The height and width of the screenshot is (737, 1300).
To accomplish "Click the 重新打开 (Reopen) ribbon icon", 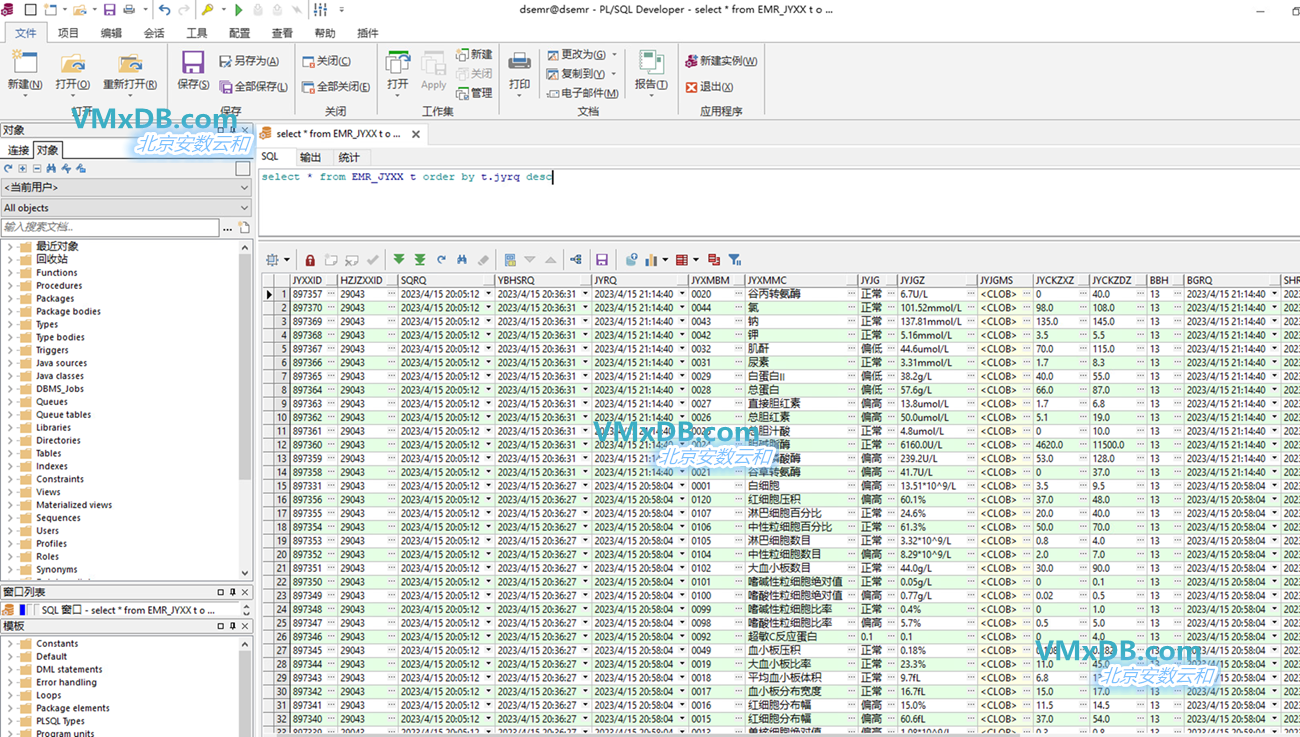I will tap(130, 64).
